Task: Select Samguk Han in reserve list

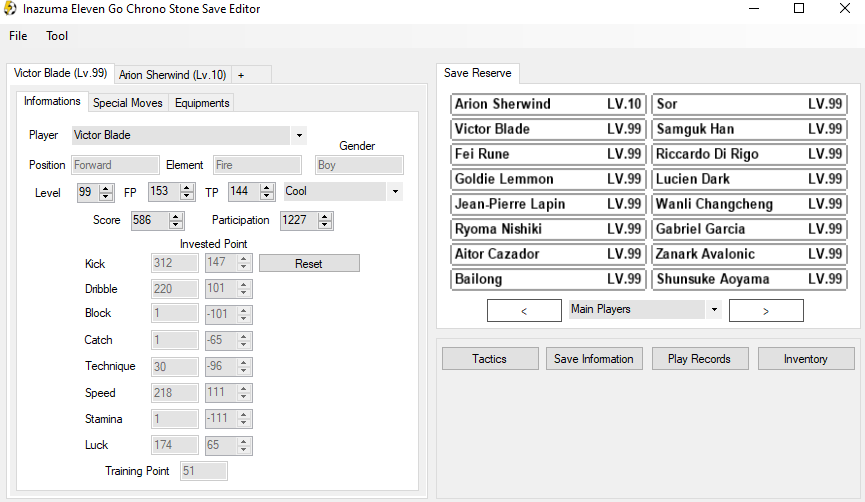Action: 749,129
